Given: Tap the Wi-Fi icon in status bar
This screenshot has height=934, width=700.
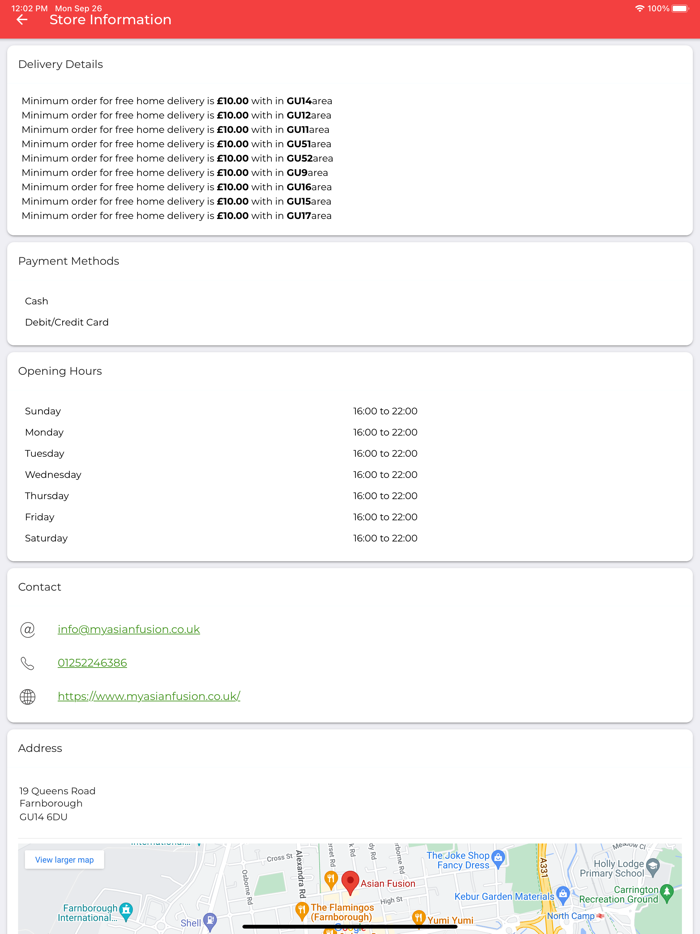Looking at the screenshot, I should point(639,9).
